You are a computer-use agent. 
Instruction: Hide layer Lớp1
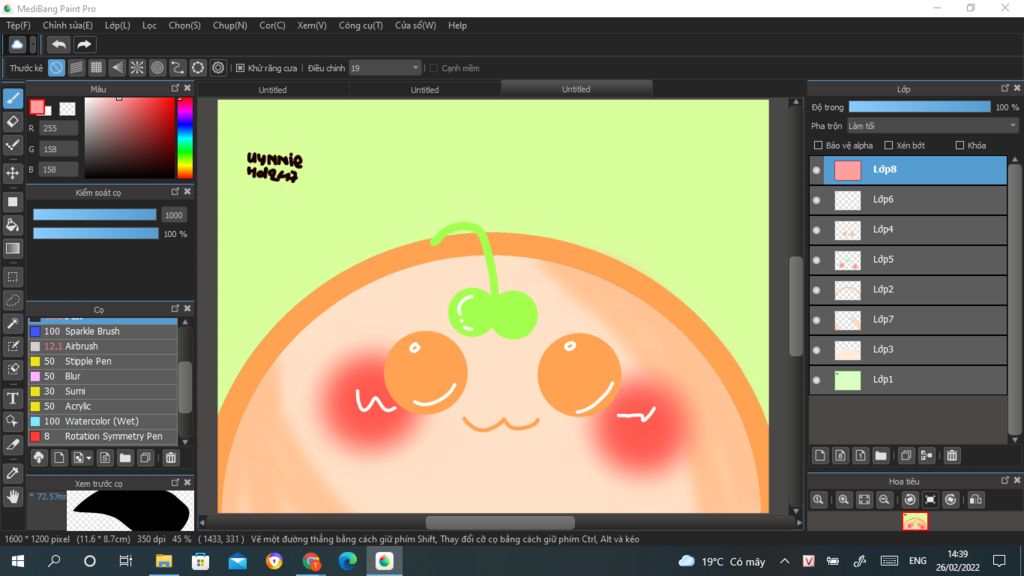[816, 380]
